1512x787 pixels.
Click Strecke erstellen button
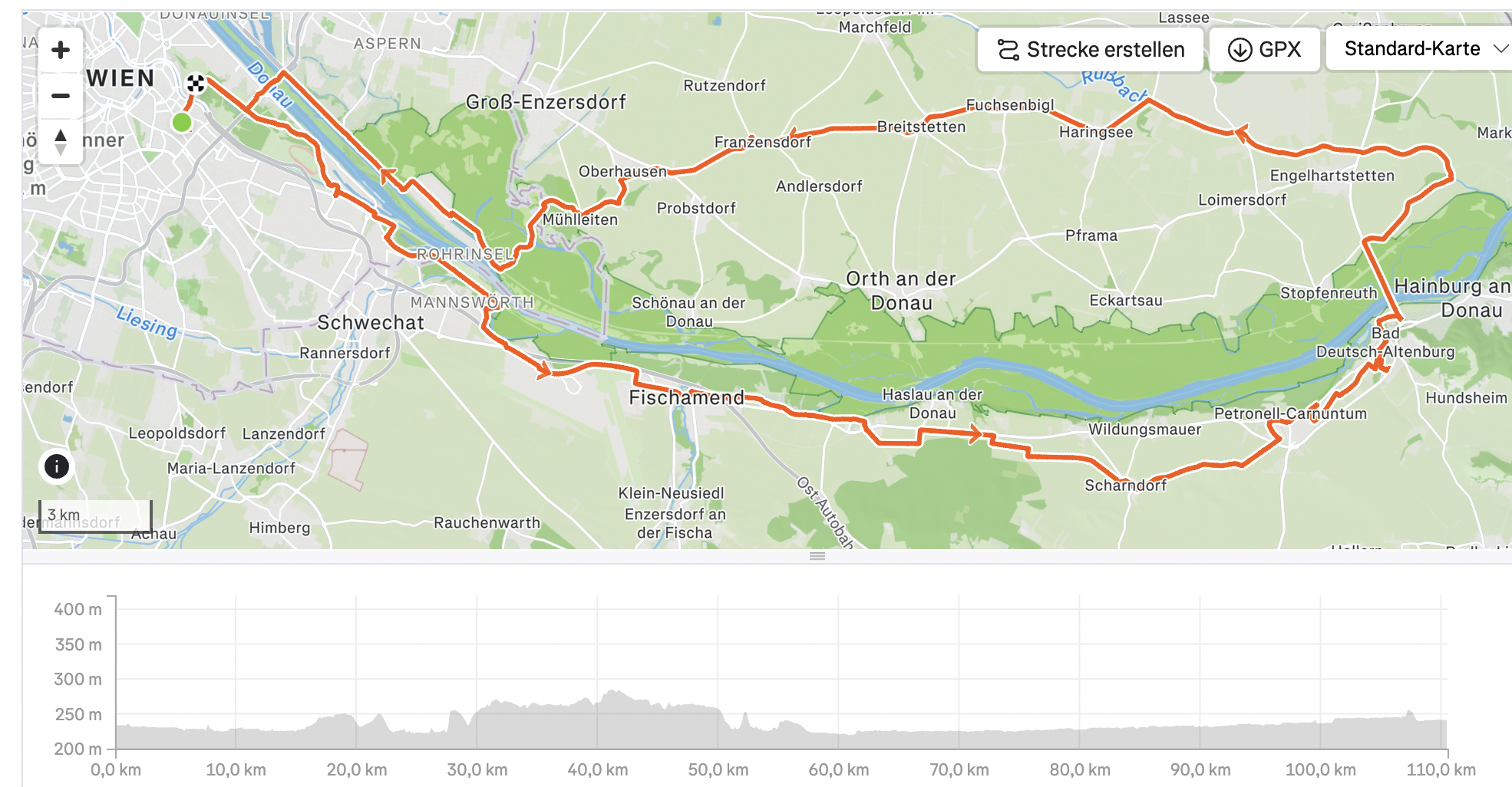[x=1090, y=50]
